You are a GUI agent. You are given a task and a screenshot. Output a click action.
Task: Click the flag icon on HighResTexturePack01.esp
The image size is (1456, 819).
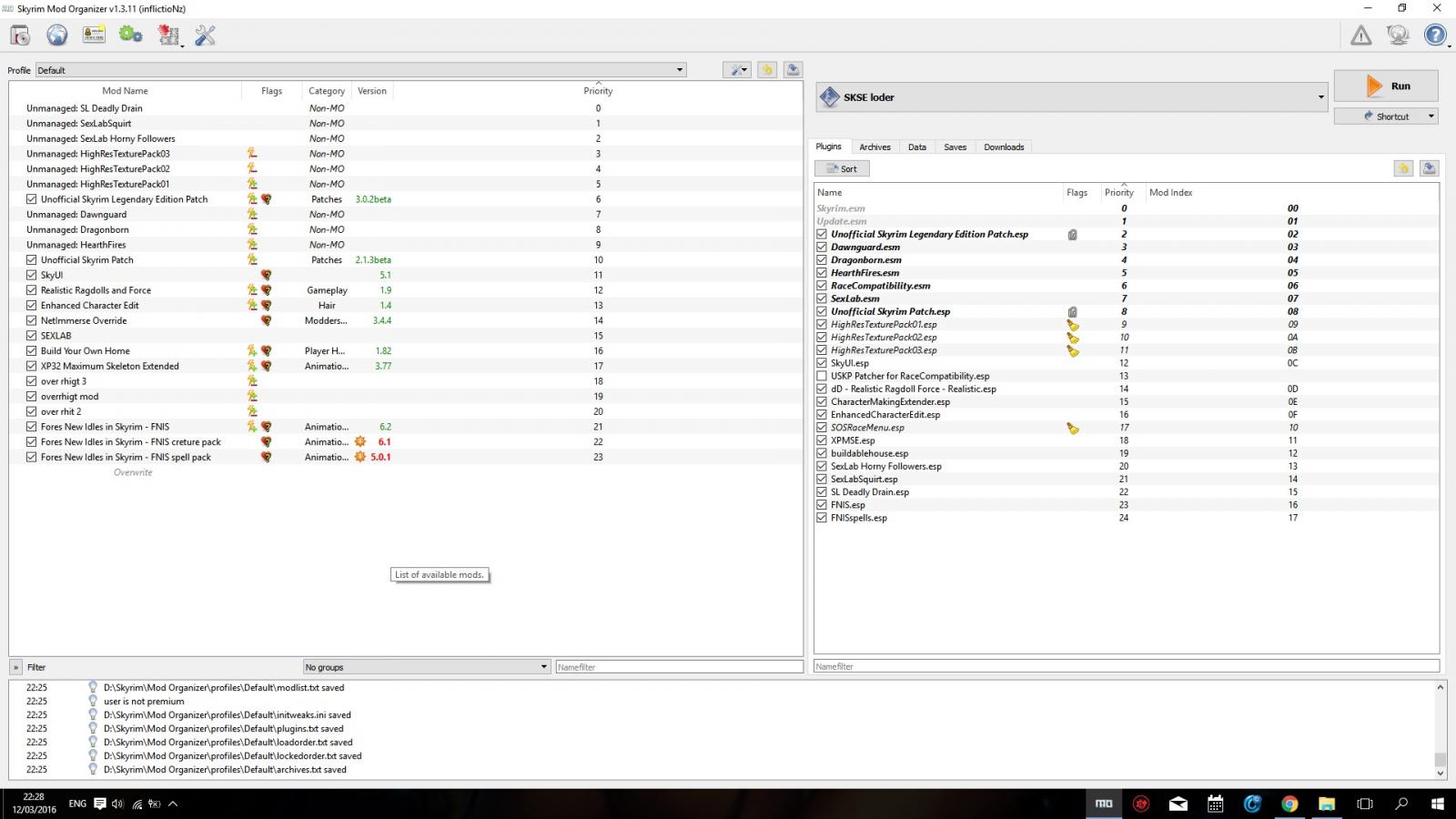point(1073,325)
